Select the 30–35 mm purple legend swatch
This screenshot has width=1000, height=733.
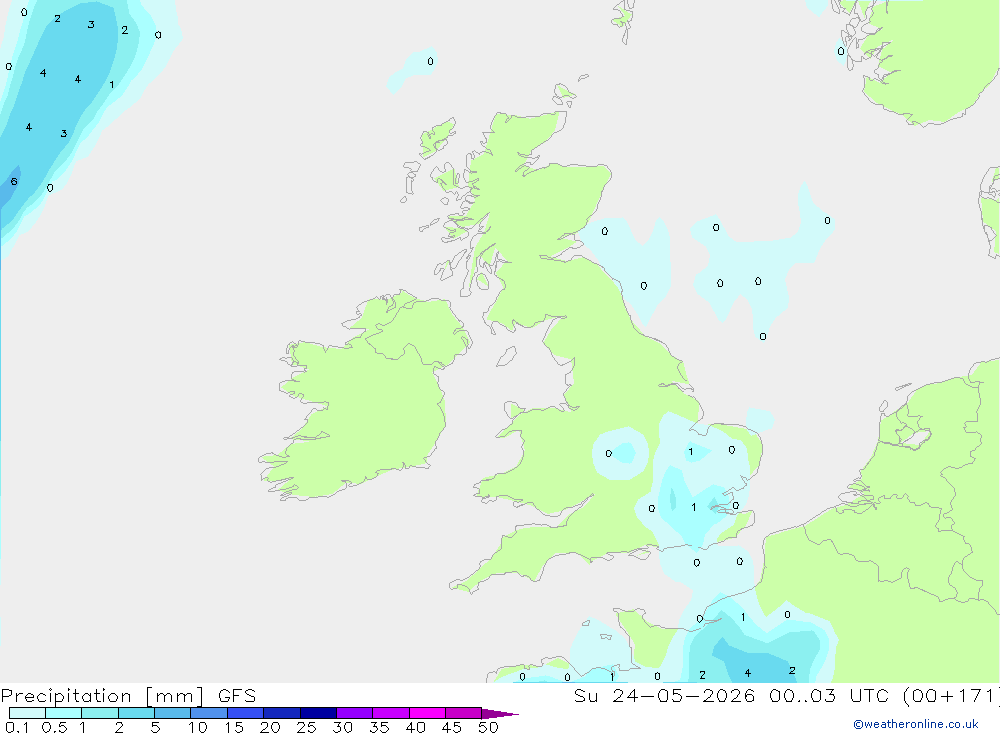click(355, 713)
